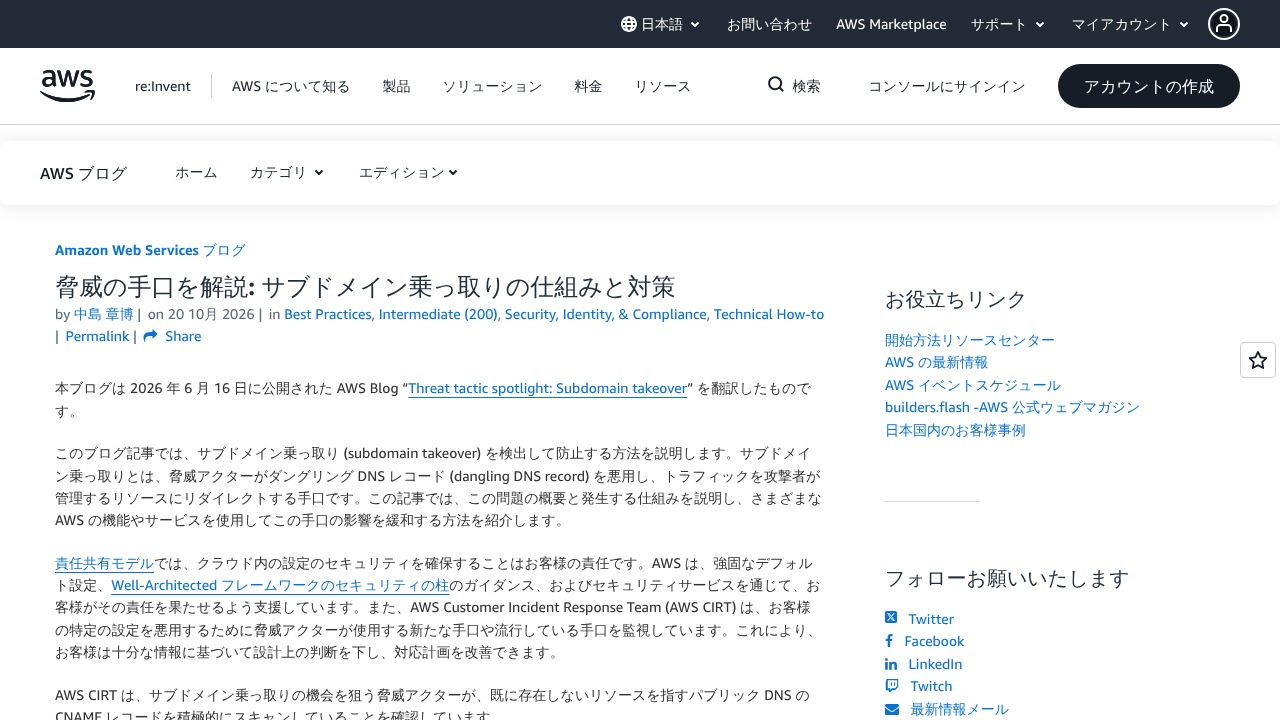The image size is (1280, 720).
Task: Open Threat tactic spotlight: Subdomain takeover link
Action: point(548,388)
